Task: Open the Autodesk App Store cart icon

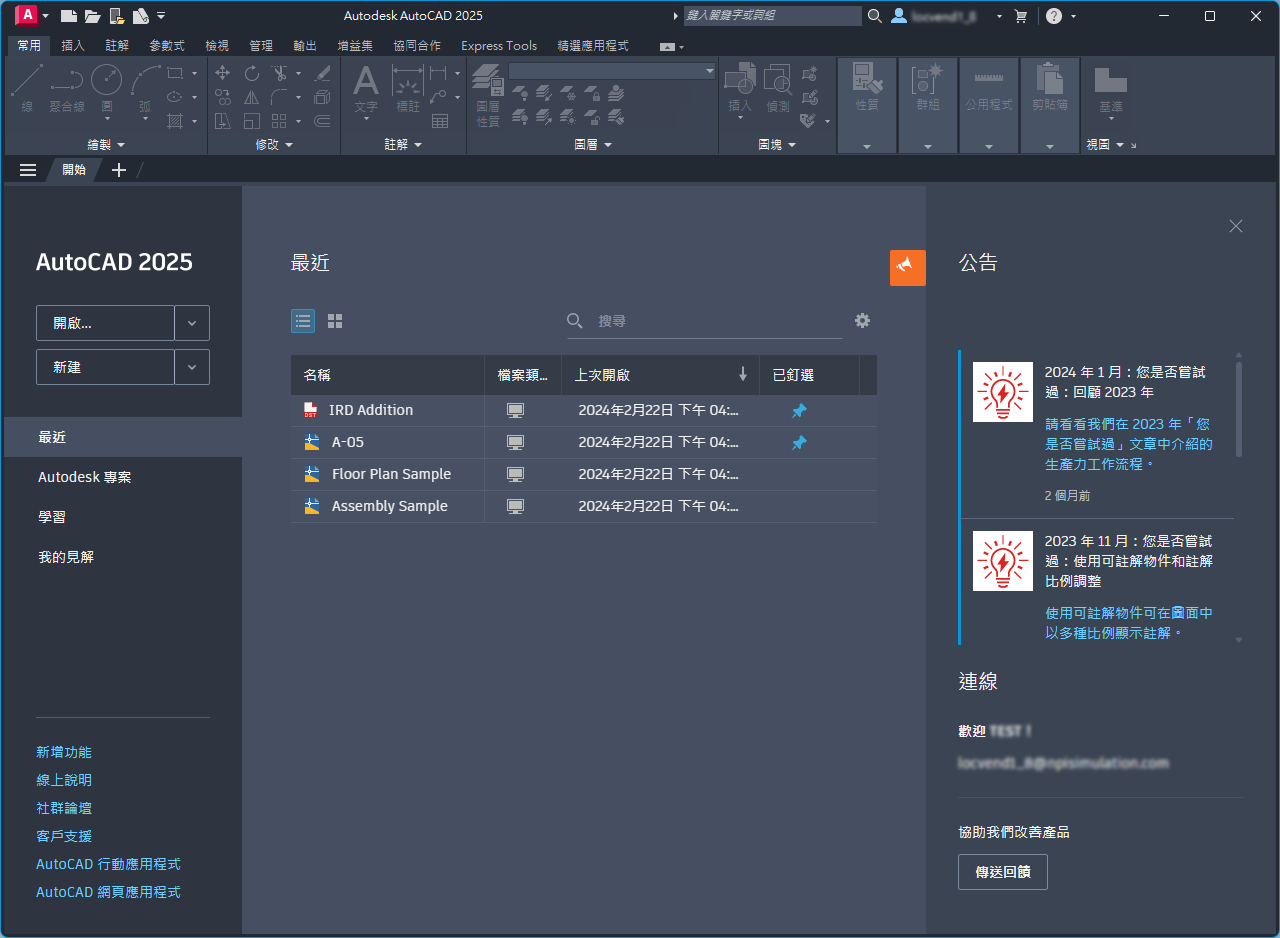Action: tap(1021, 16)
